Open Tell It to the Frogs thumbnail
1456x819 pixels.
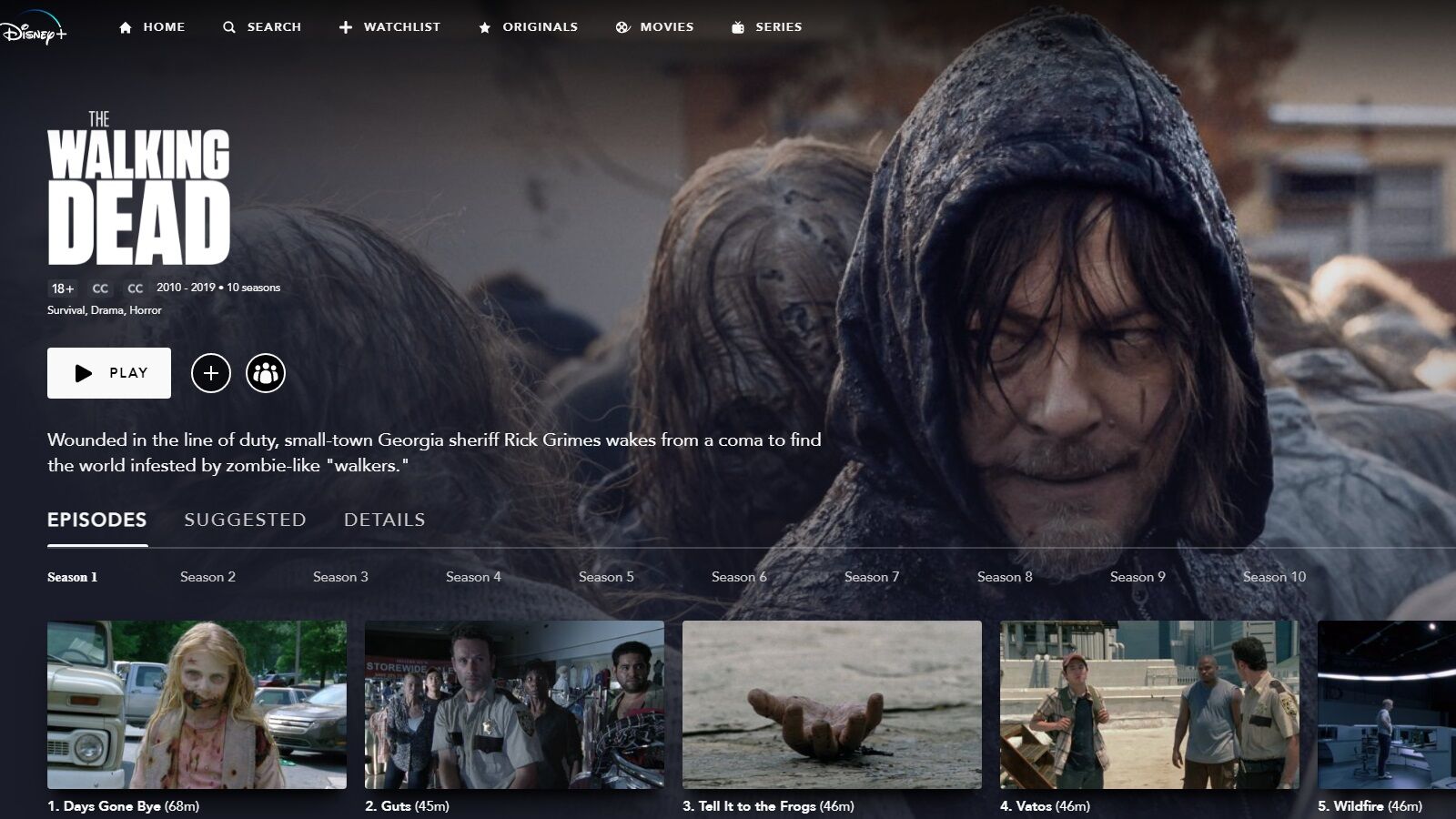click(832, 704)
